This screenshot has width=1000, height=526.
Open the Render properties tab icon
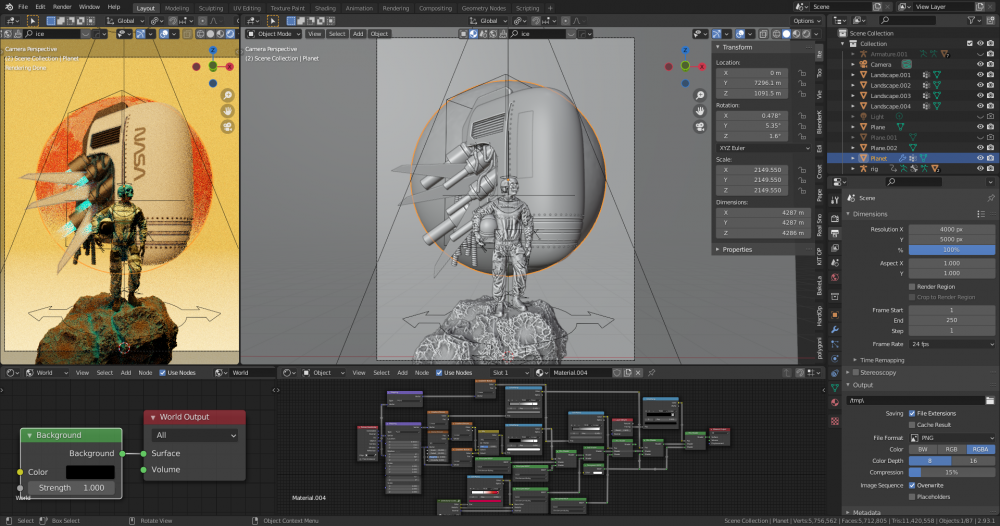[835, 218]
